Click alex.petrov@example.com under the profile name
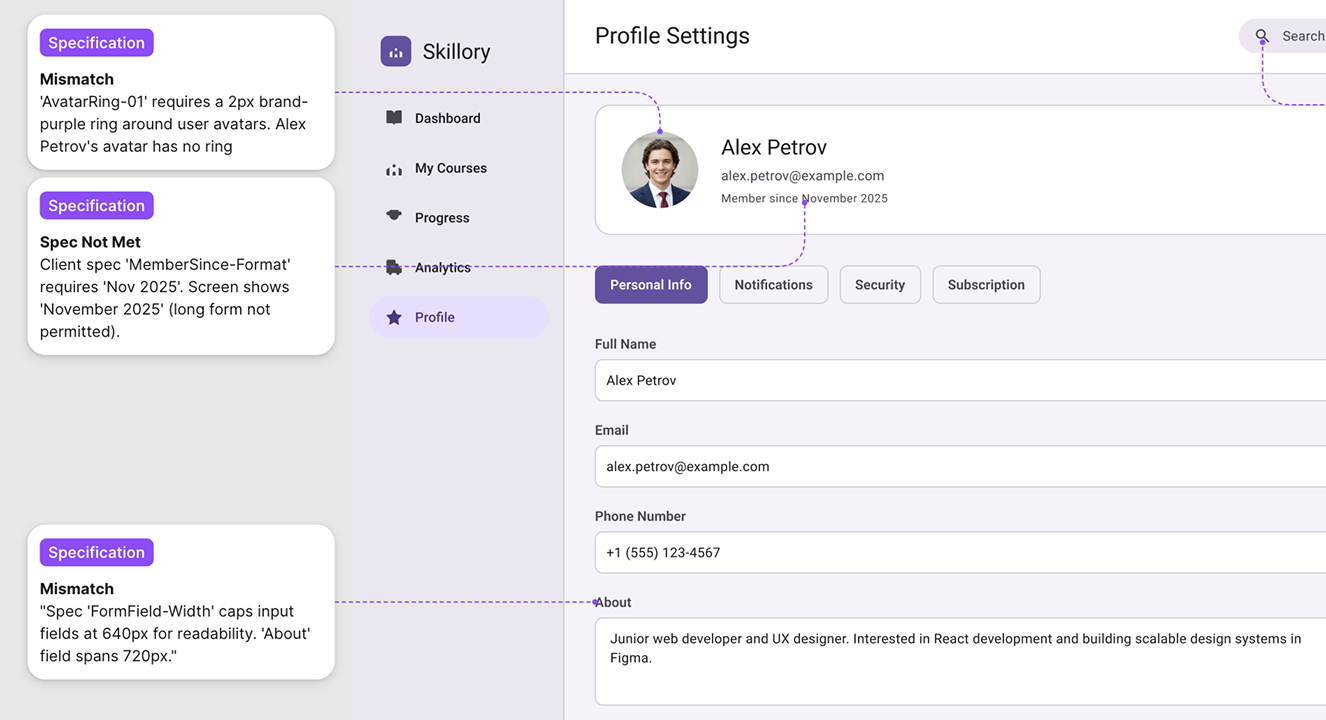This screenshot has width=1326, height=720. (x=802, y=176)
